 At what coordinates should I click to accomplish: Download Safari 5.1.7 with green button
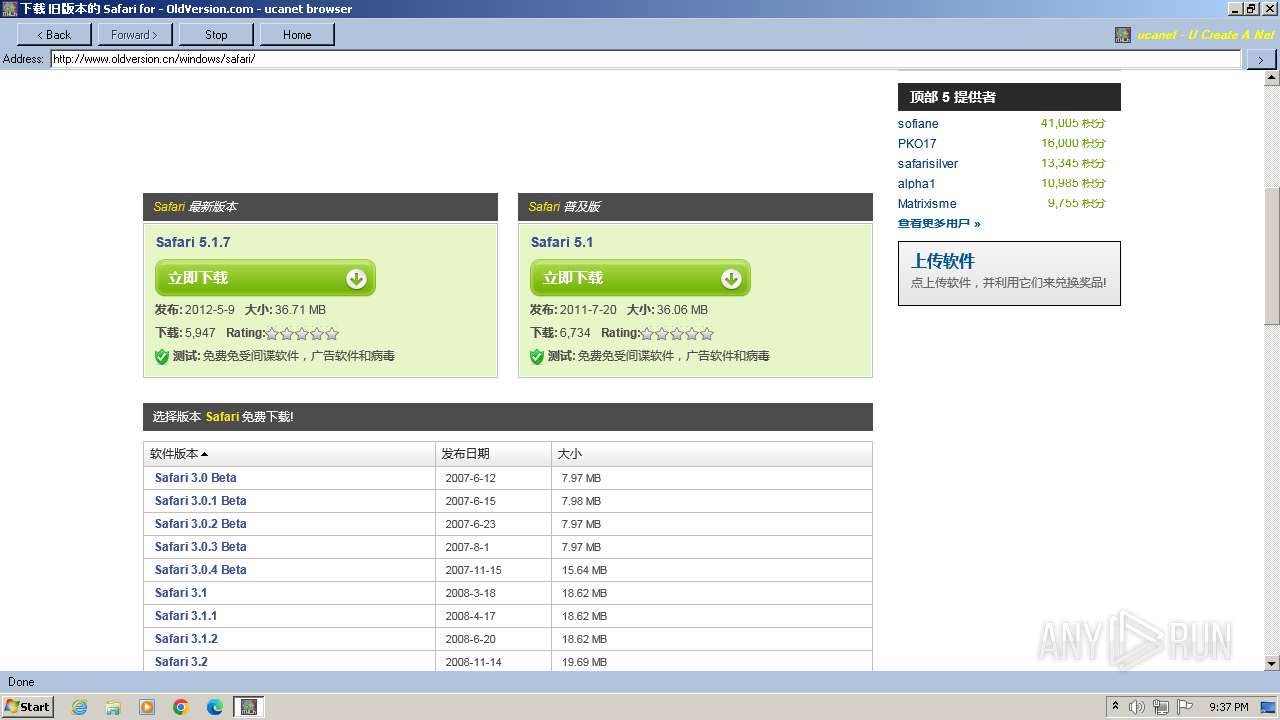tap(265, 278)
